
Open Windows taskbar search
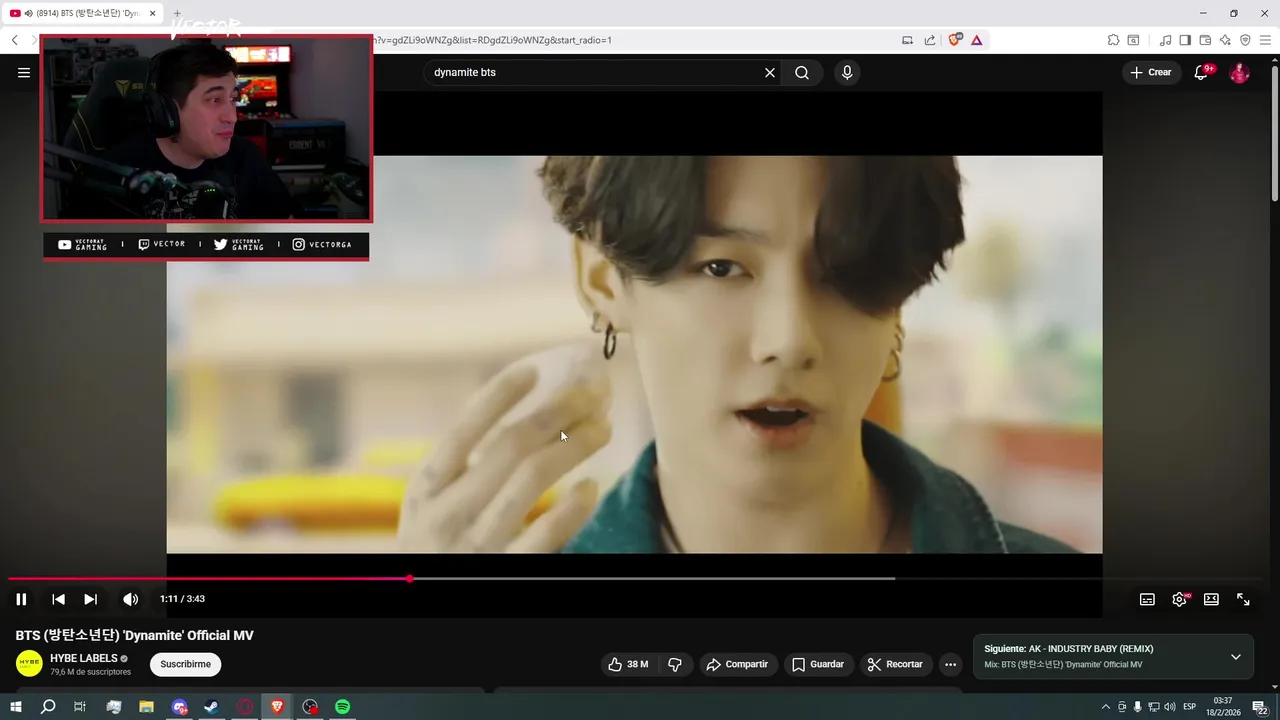click(x=47, y=707)
